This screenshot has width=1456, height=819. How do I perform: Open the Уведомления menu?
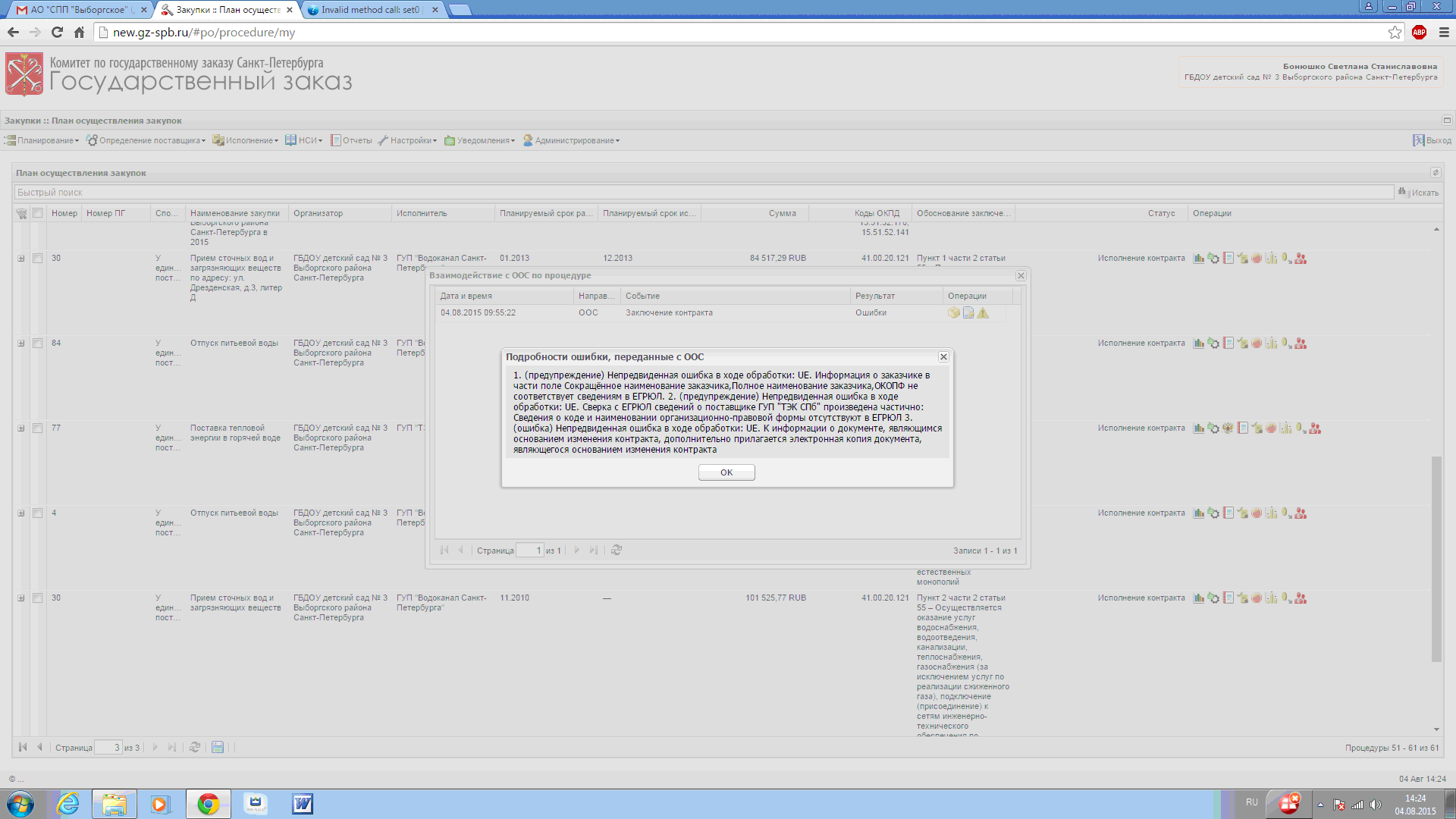pyautogui.click(x=480, y=140)
